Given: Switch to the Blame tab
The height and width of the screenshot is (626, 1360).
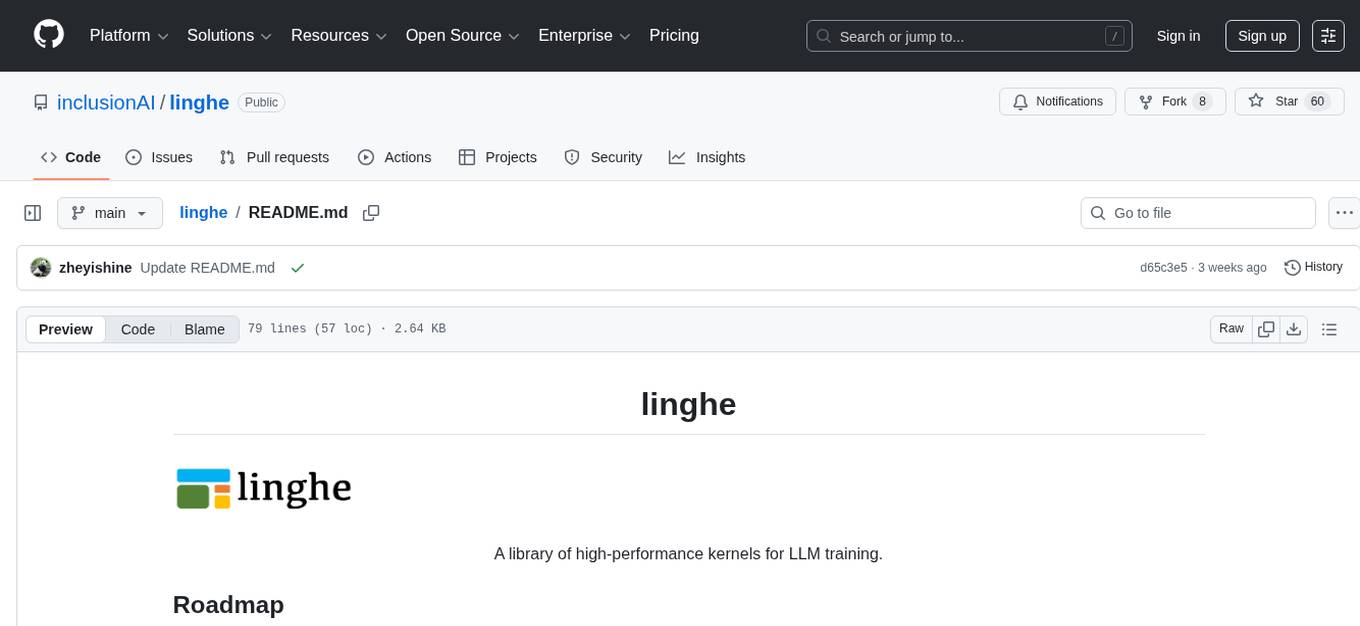Looking at the screenshot, I should pos(204,329).
